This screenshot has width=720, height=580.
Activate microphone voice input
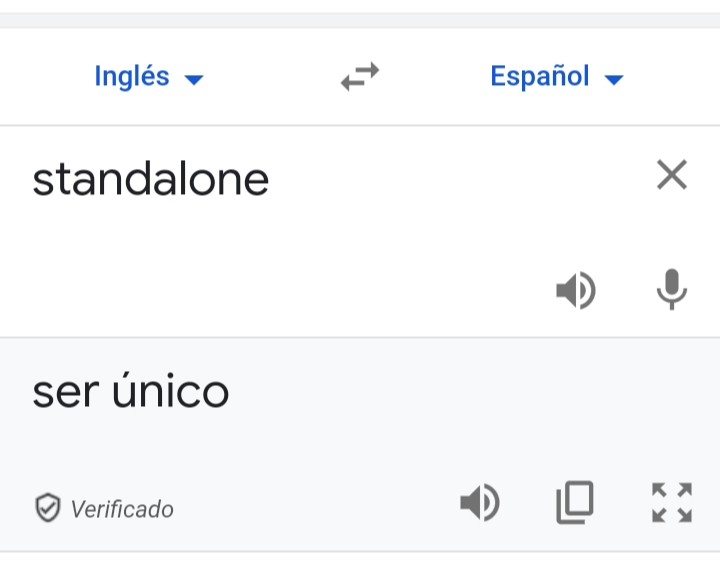tap(672, 291)
